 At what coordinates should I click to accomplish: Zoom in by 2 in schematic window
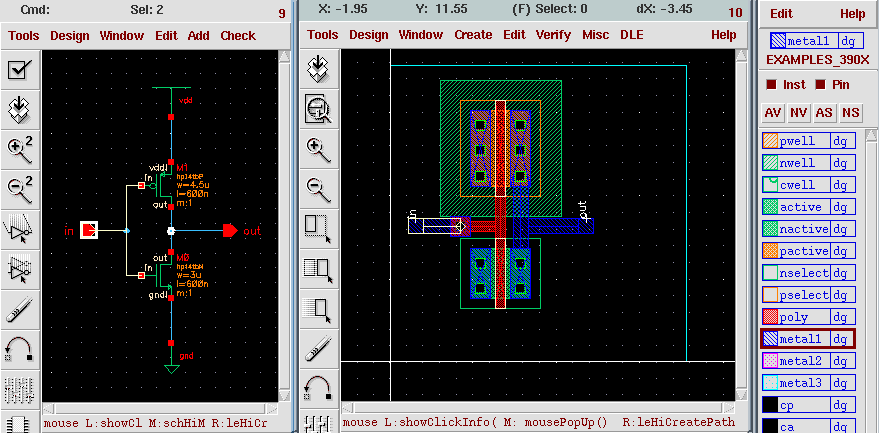[20, 149]
